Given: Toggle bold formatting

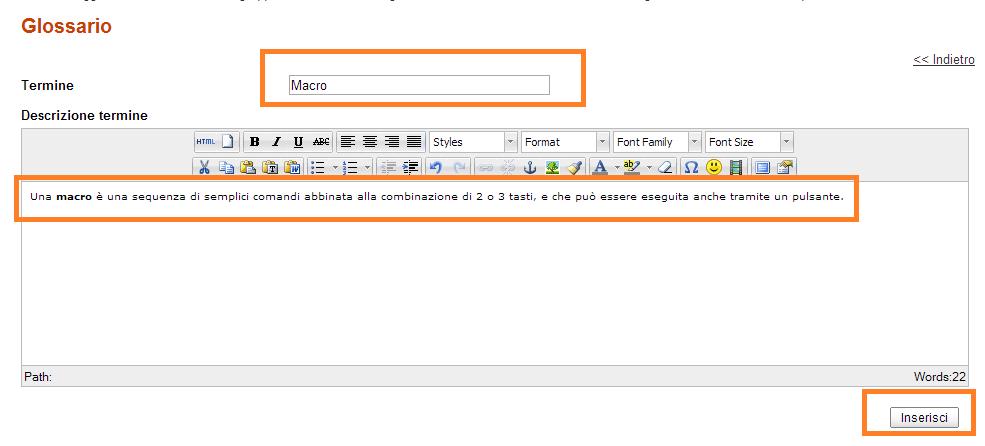Looking at the screenshot, I should click(x=255, y=142).
